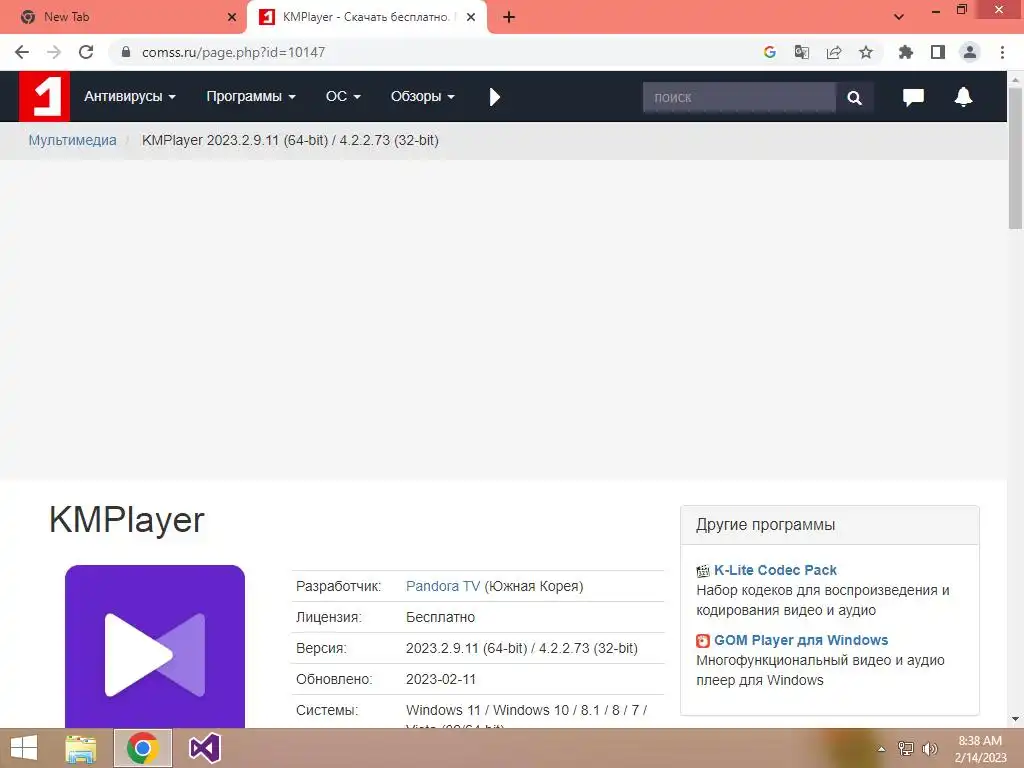Focus the поиск search field
The image size is (1024, 768).
739,97
